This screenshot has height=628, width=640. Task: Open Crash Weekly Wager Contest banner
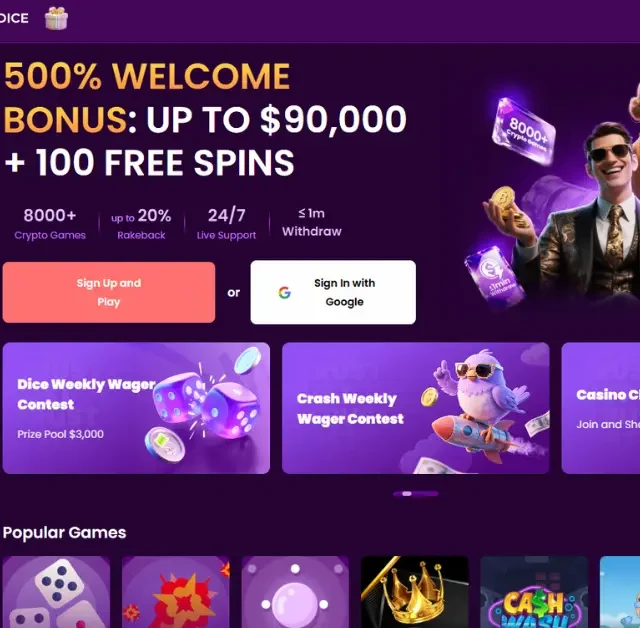(416, 408)
